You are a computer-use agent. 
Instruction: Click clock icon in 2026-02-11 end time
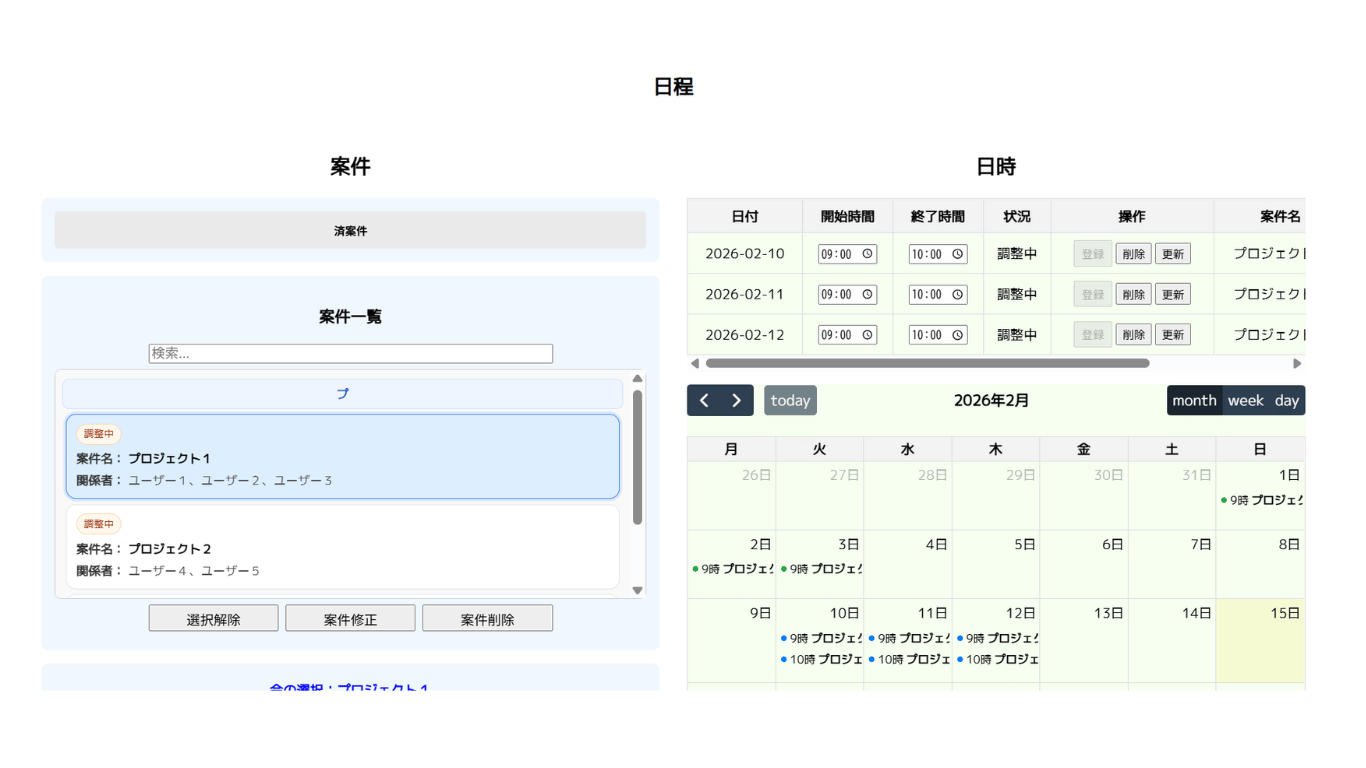click(x=958, y=295)
